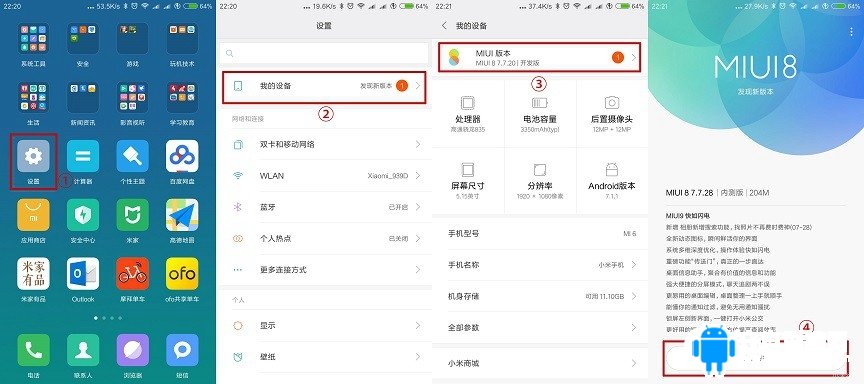Tap the 电话 phone dock icon
The image size is (864, 384).
pyautogui.click(x=34, y=350)
